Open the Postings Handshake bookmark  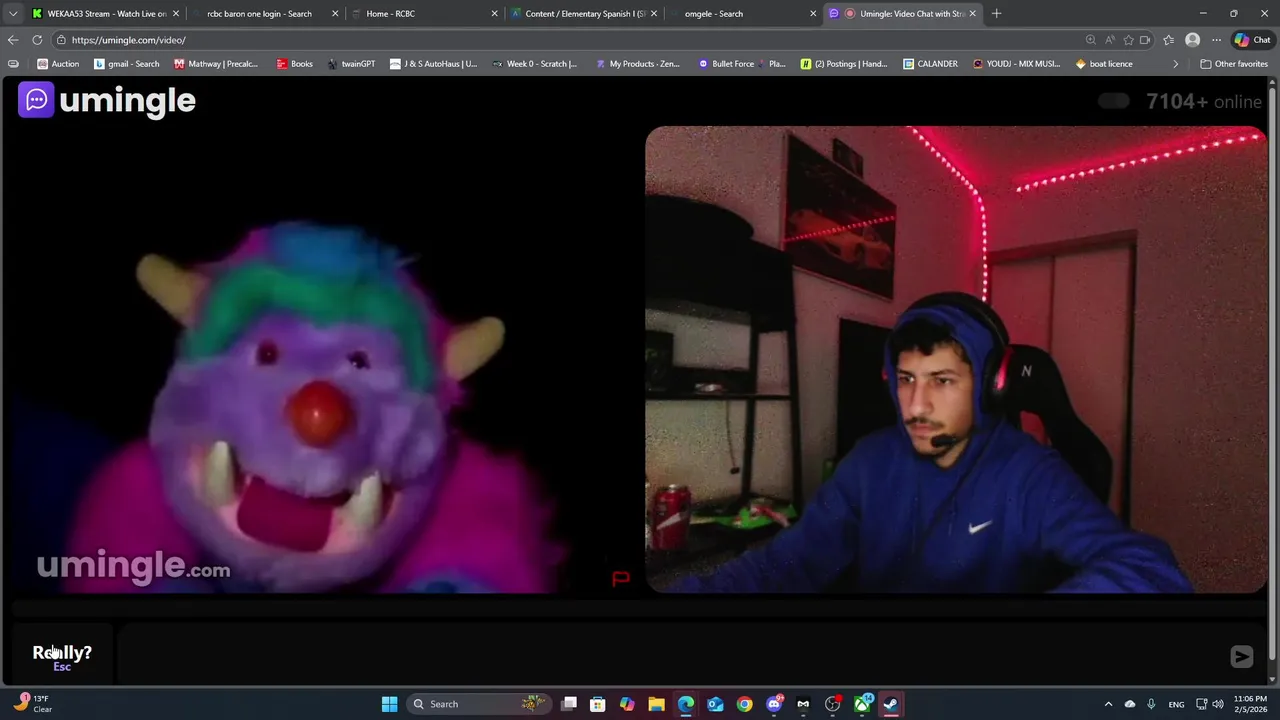844,64
